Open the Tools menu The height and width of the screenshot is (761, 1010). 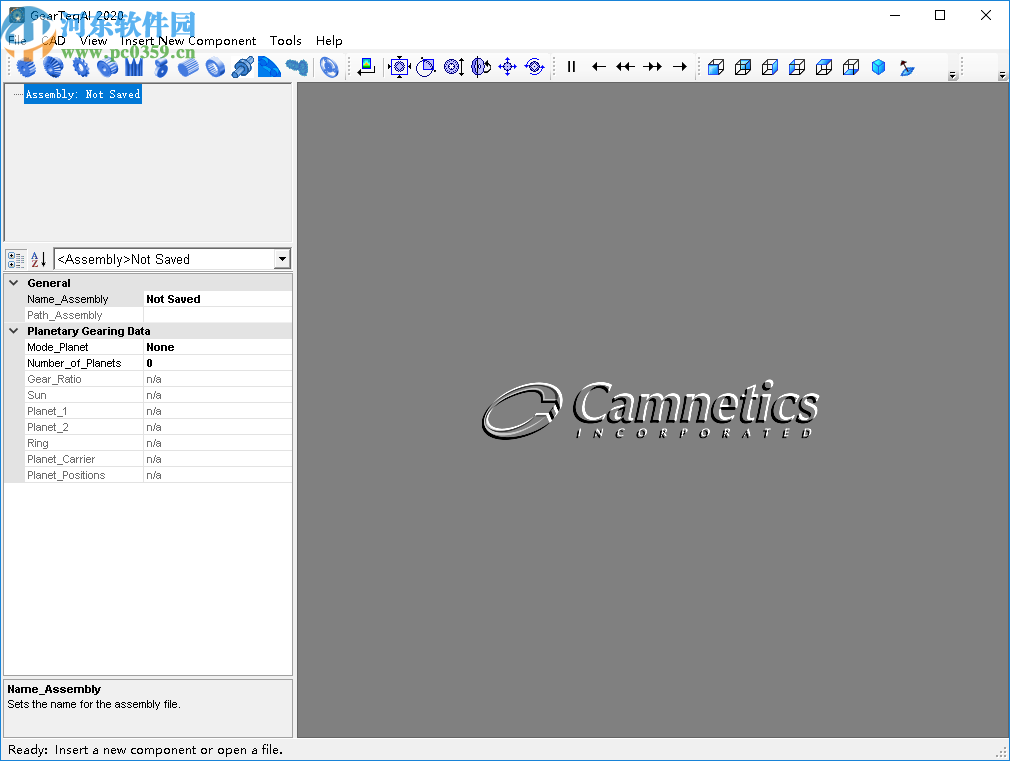click(x=285, y=41)
